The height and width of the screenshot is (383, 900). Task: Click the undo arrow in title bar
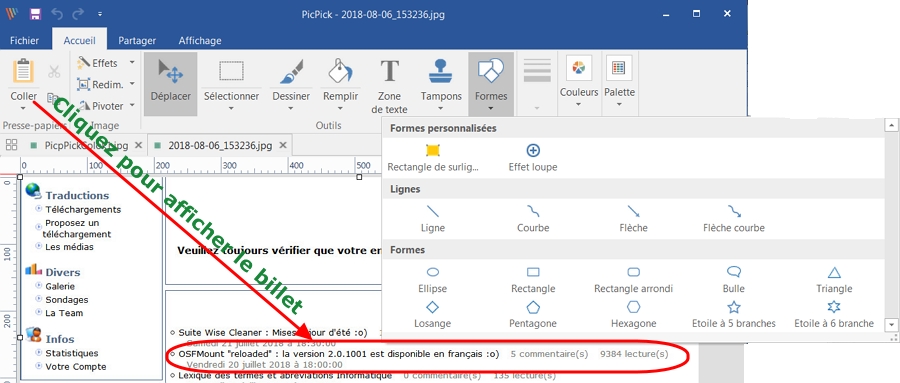(x=57, y=14)
